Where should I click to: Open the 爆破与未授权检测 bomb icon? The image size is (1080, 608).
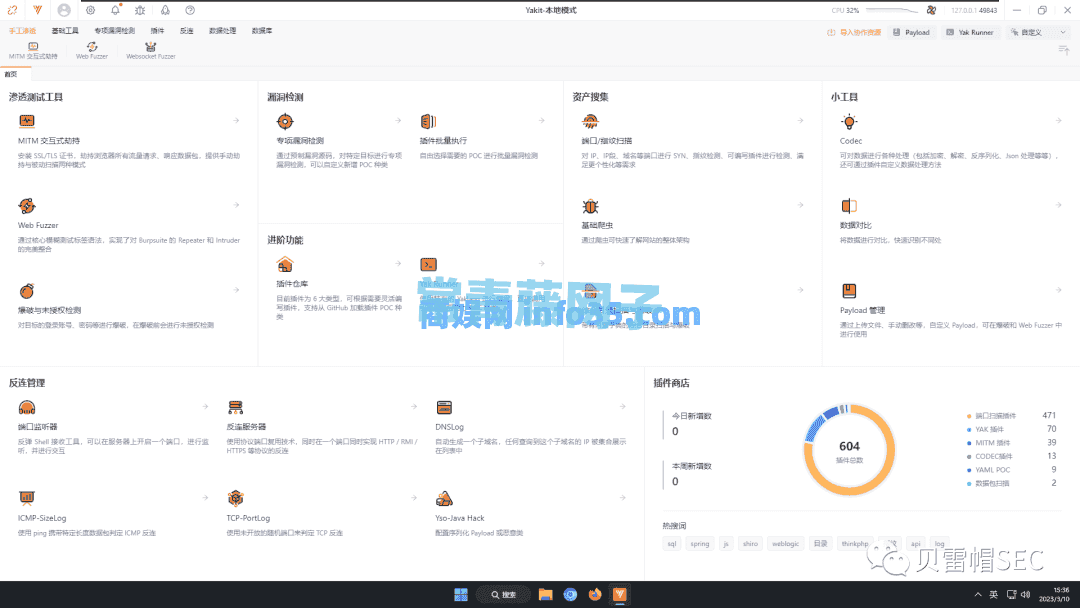tap(27, 291)
